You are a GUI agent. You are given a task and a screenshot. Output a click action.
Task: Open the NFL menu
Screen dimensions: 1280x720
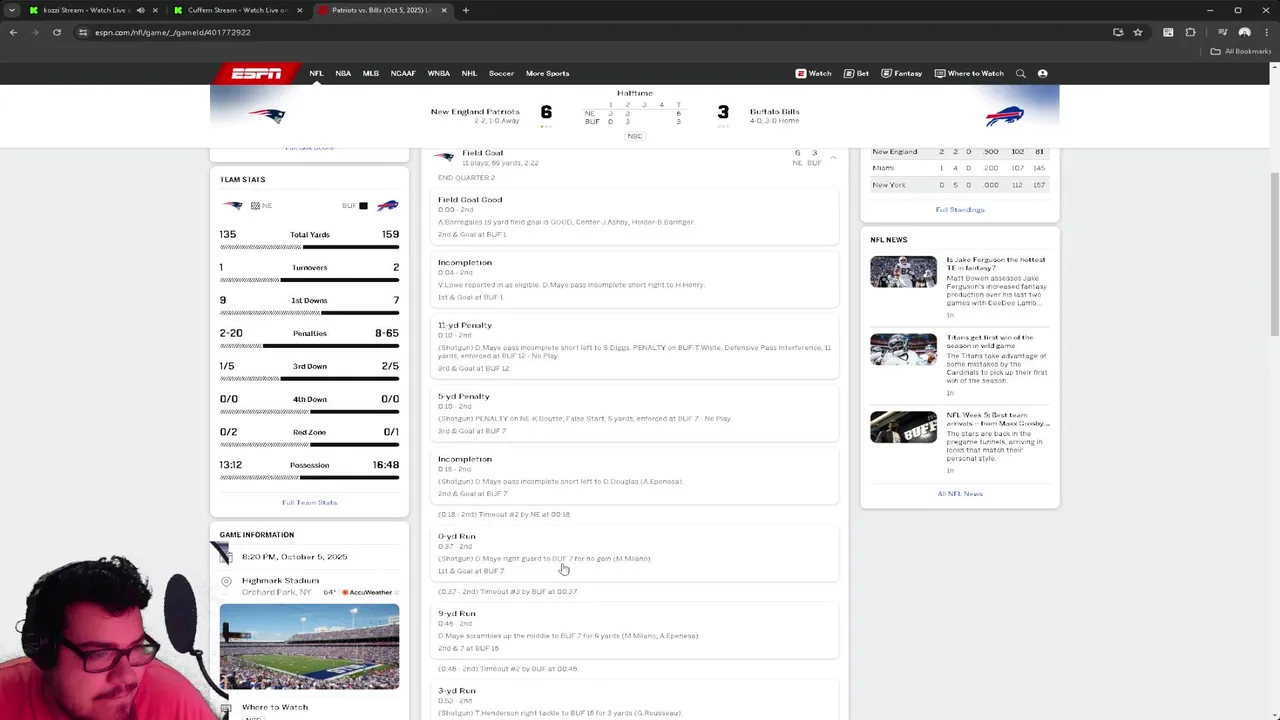pyautogui.click(x=316, y=73)
